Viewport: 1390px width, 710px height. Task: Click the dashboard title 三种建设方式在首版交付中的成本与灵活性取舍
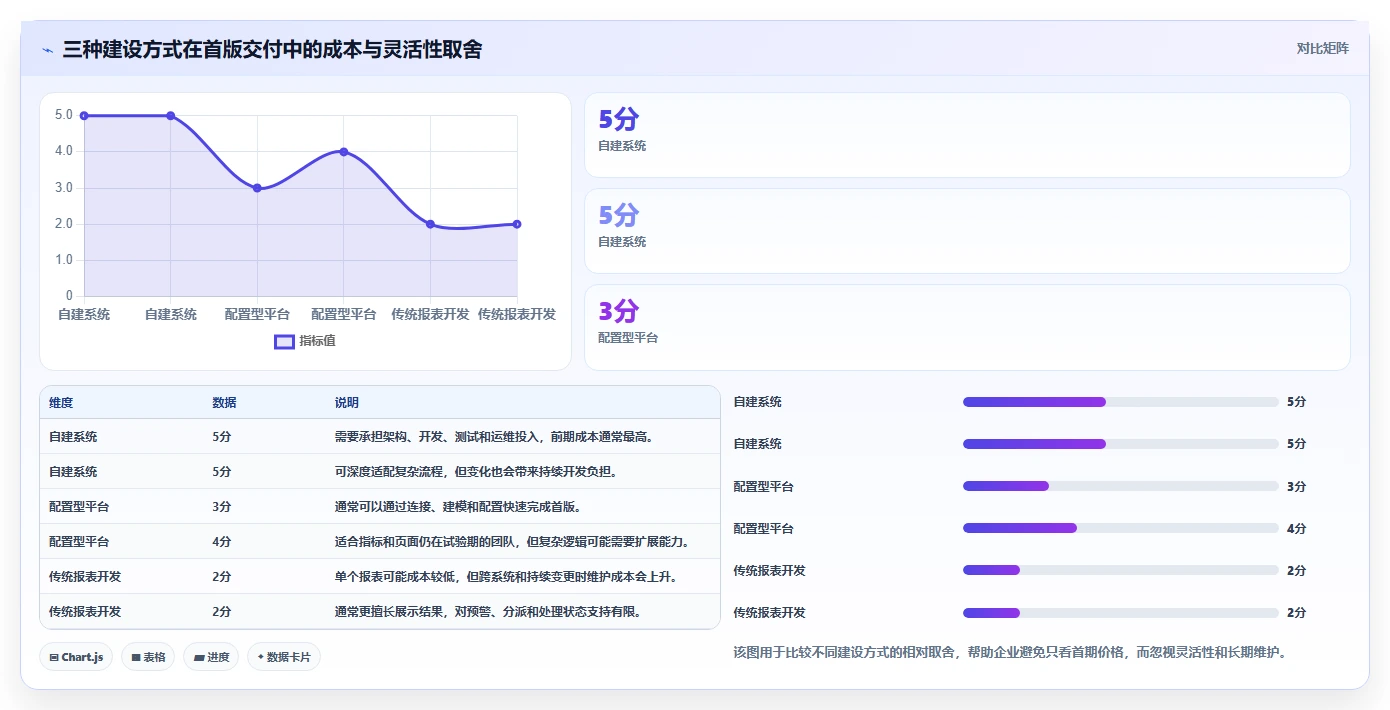click(272, 49)
